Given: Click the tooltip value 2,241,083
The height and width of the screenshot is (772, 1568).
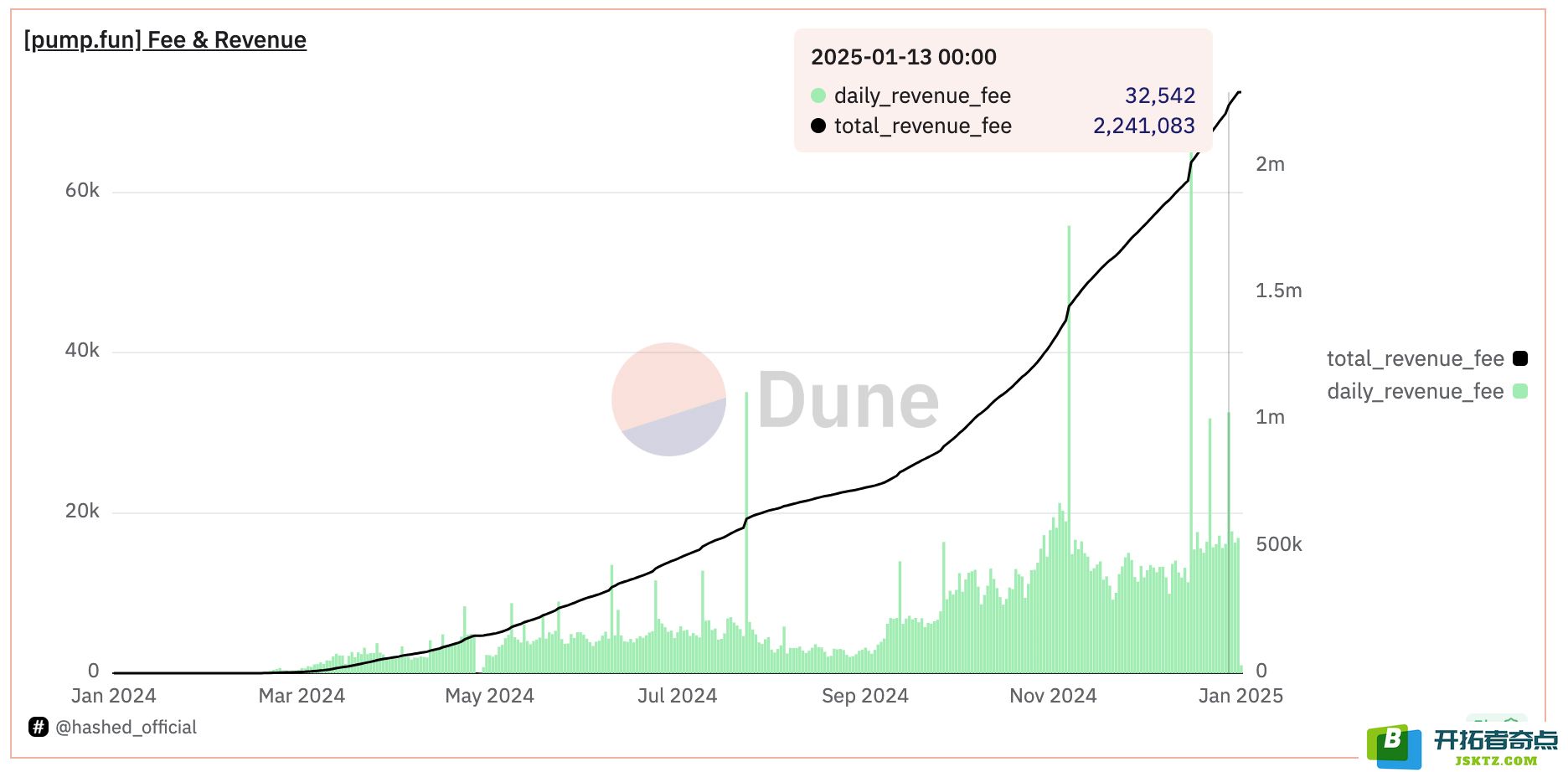Looking at the screenshot, I should click(1144, 126).
